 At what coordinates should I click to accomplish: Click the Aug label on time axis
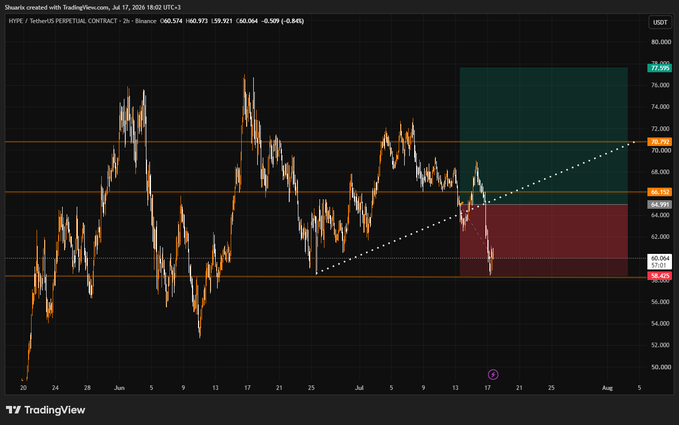point(607,388)
